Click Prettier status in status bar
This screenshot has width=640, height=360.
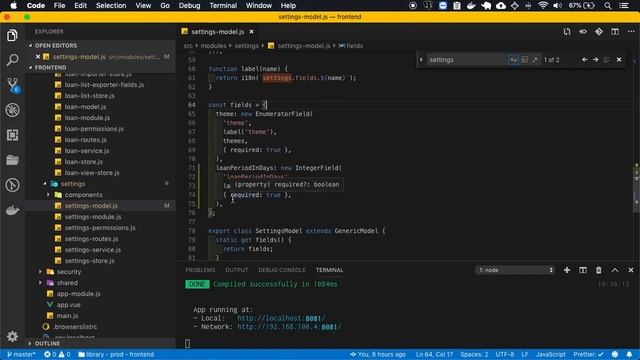[588, 354]
